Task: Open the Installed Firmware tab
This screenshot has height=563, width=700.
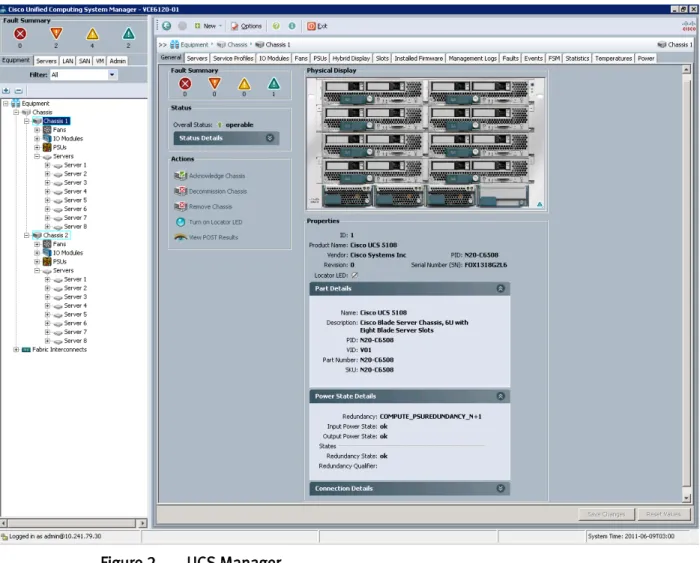Action: (418, 58)
